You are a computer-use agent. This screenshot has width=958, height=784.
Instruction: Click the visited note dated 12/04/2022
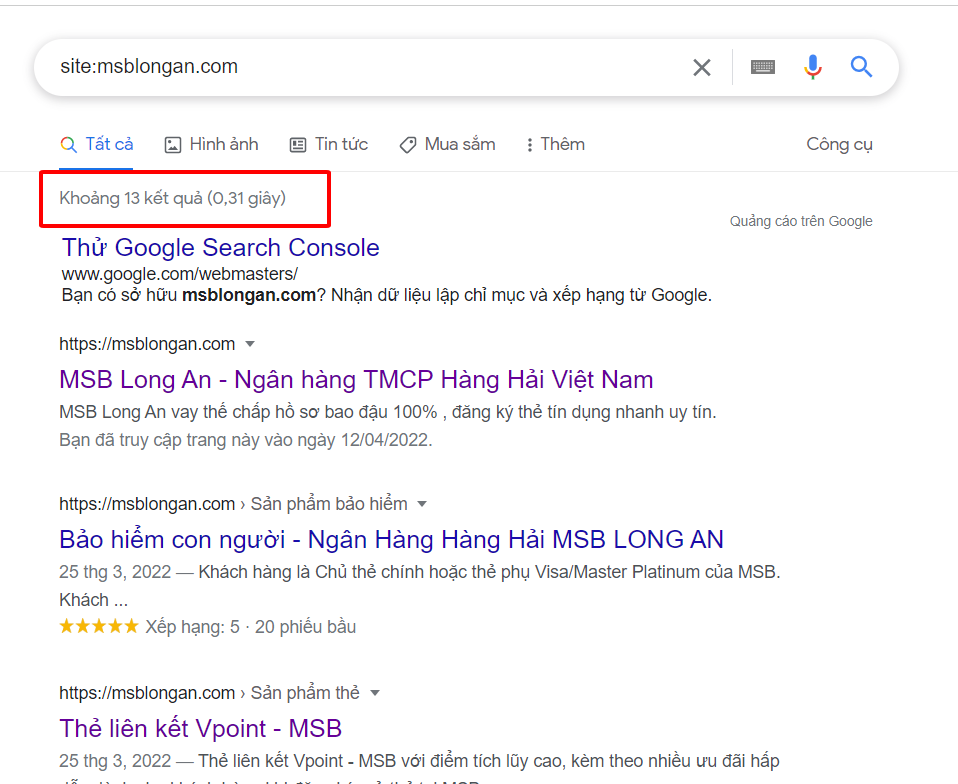point(246,440)
